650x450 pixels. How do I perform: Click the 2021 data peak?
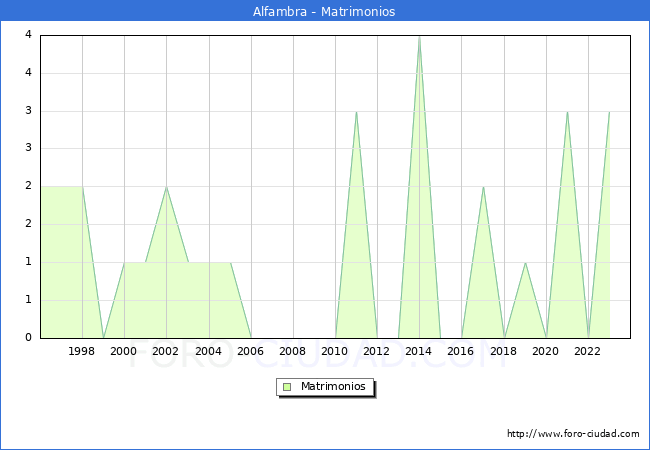tap(567, 112)
